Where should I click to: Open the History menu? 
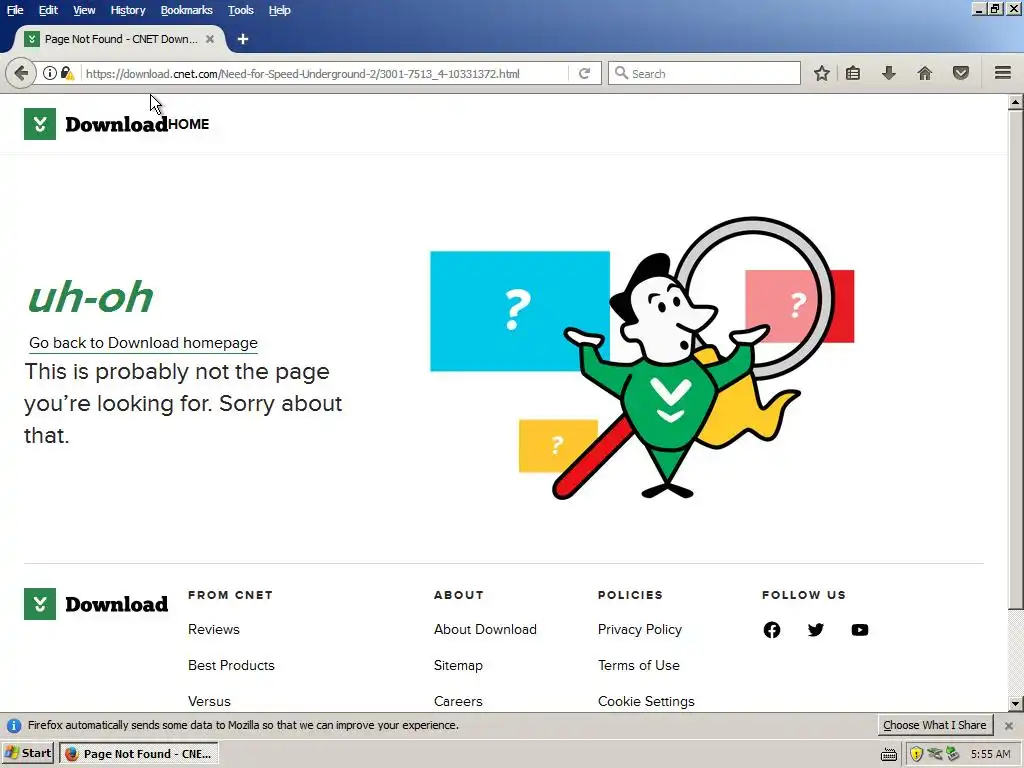pyautogui.click(x=127, y=10)
